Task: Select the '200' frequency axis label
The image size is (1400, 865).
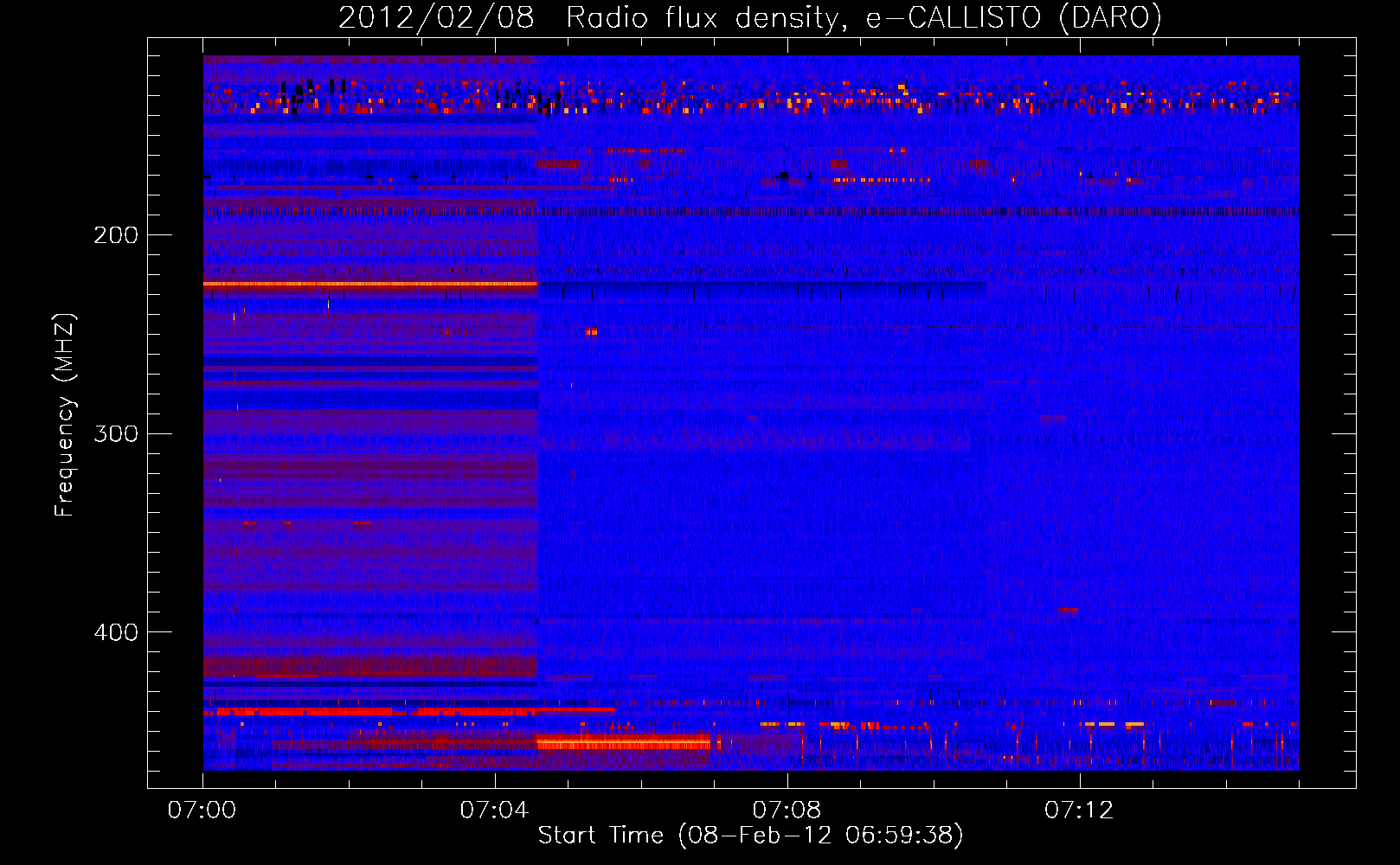Action: point(116,235)
